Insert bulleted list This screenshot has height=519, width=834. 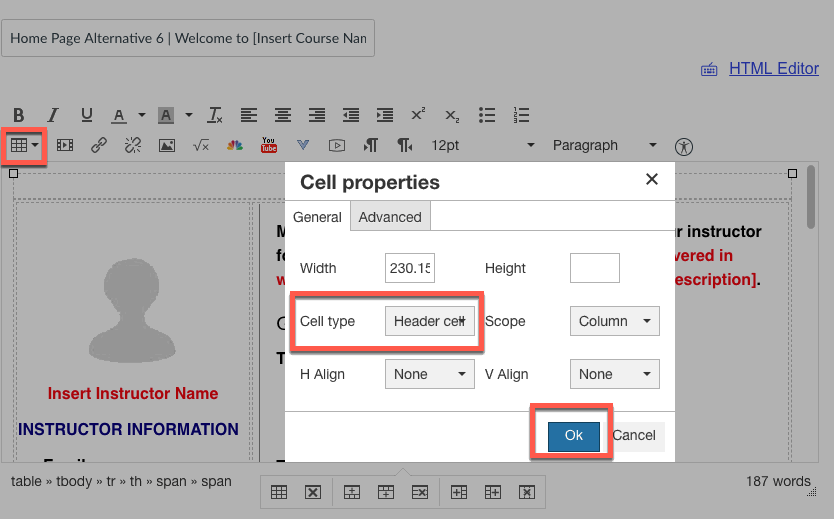point(487,115)
